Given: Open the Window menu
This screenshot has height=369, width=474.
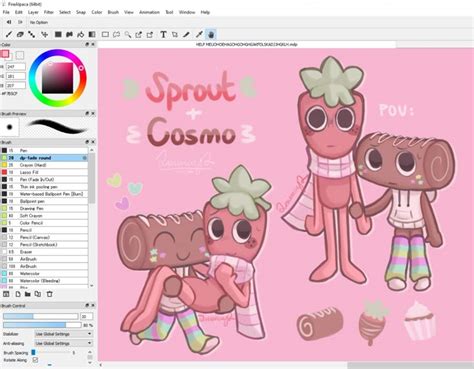Looking at the screenshot, I should [187, 12].
